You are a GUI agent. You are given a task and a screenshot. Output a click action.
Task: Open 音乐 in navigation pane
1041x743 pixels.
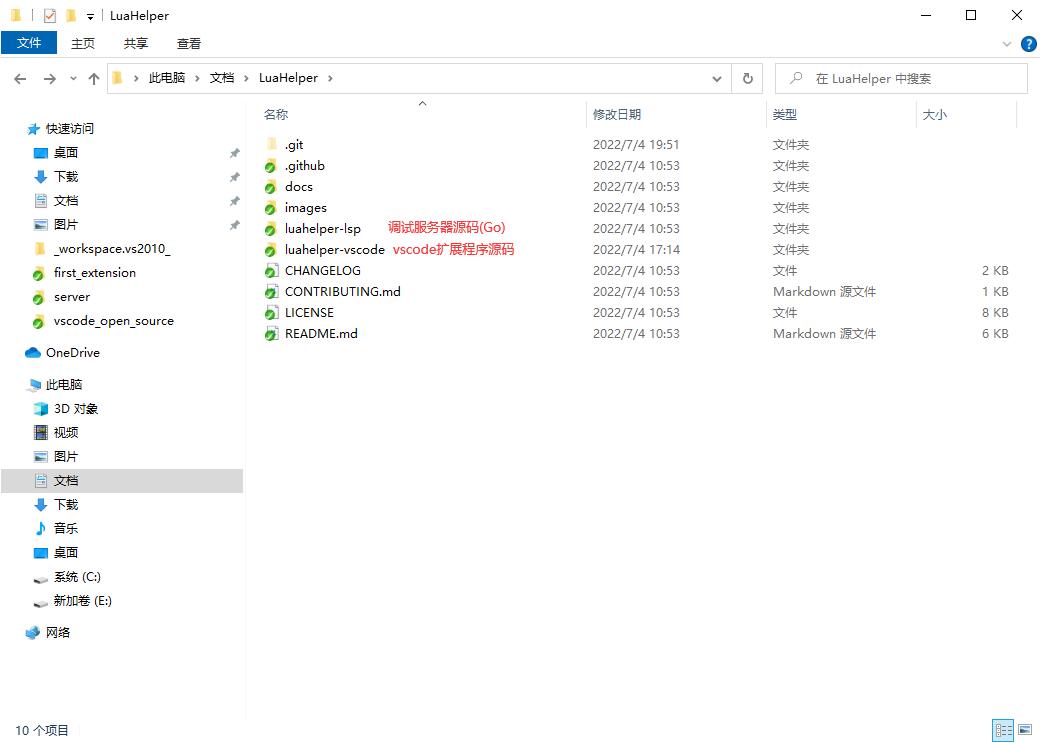66,529
